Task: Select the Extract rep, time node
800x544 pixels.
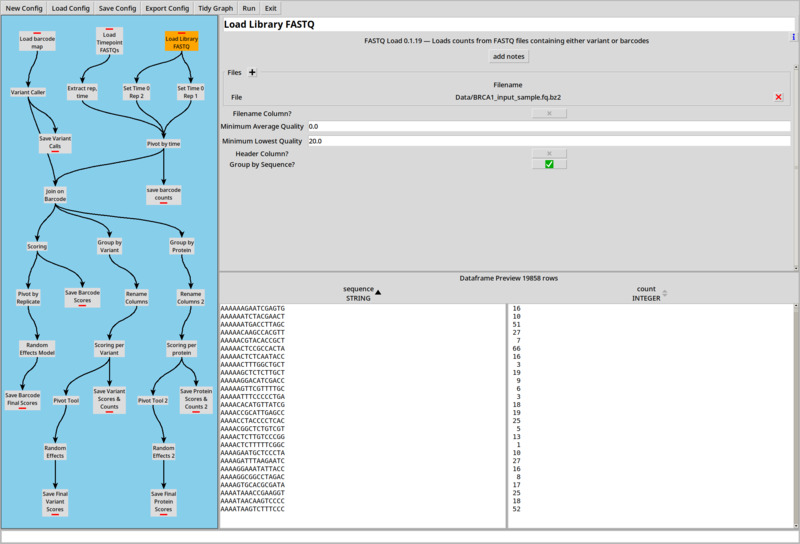Action: [x=82, y=92]
